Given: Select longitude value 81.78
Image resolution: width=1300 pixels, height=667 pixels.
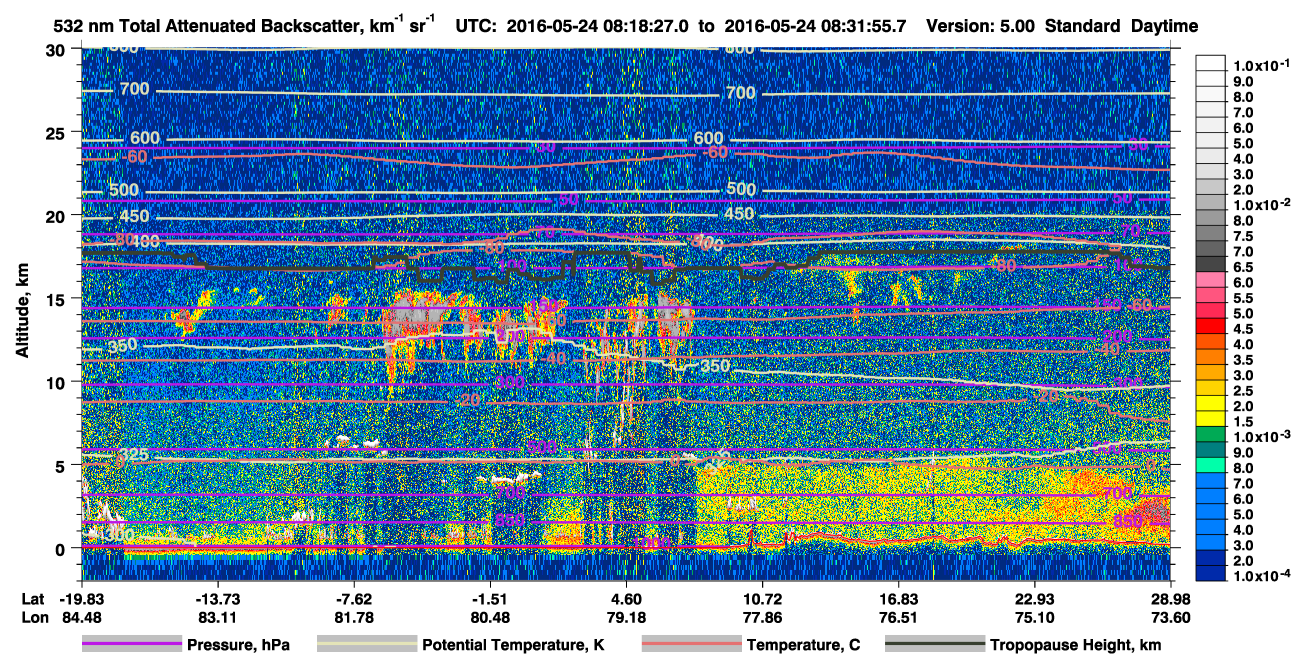Looking at the screenshot, I should coord(355,617).
